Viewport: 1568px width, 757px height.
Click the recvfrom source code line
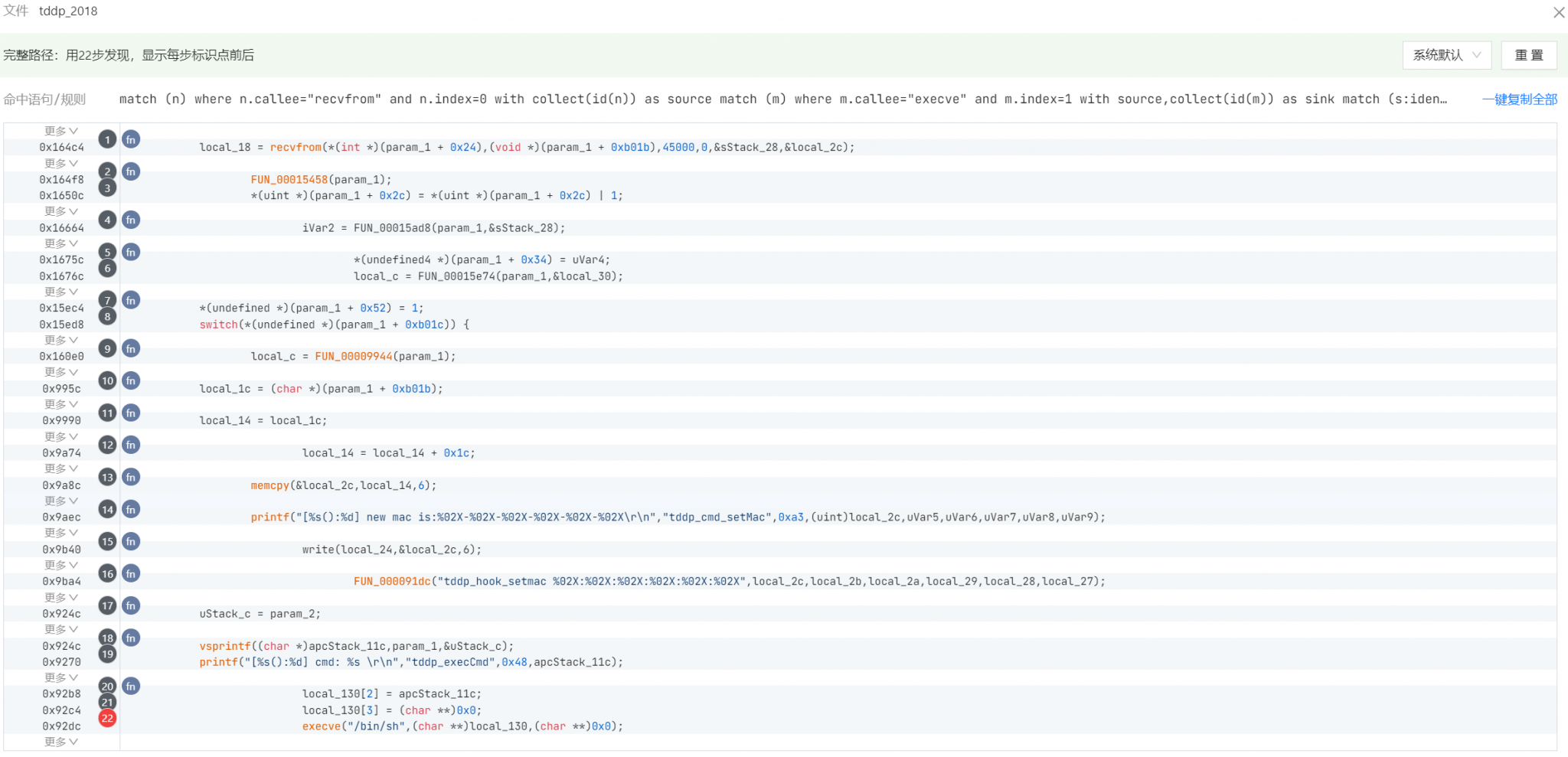[526, 148]
